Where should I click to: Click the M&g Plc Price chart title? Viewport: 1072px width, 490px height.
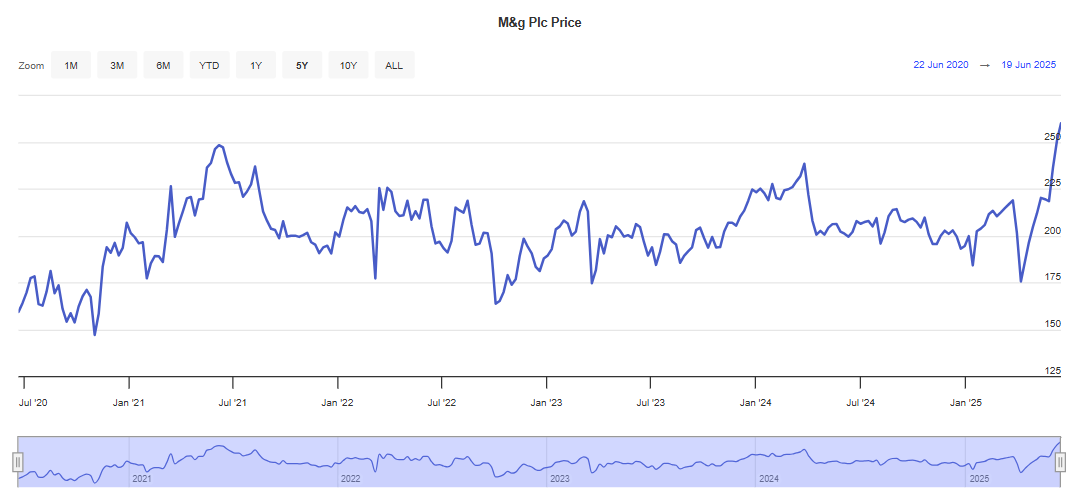539,22
